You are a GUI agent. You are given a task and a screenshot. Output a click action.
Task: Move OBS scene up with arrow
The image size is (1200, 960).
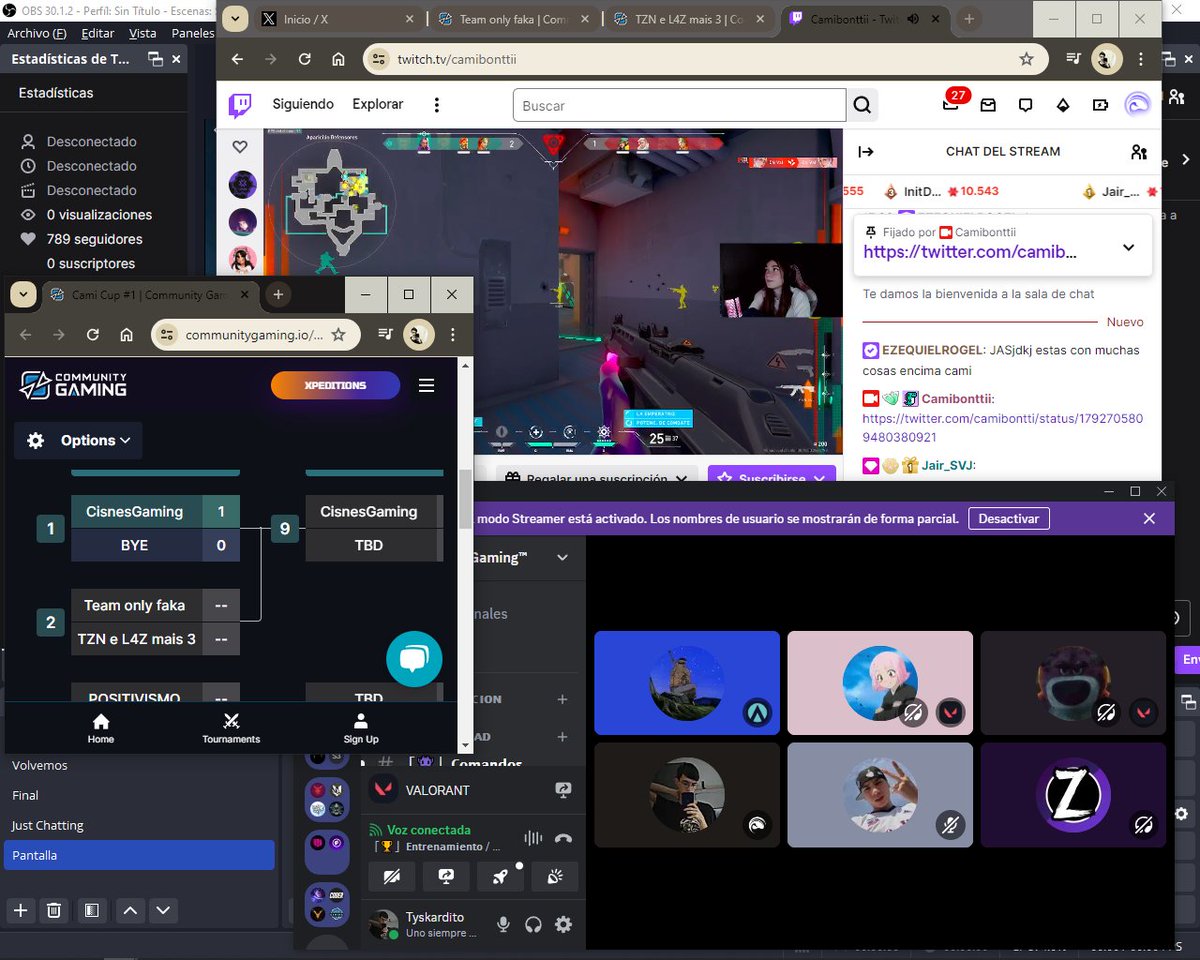click(129, 910)
